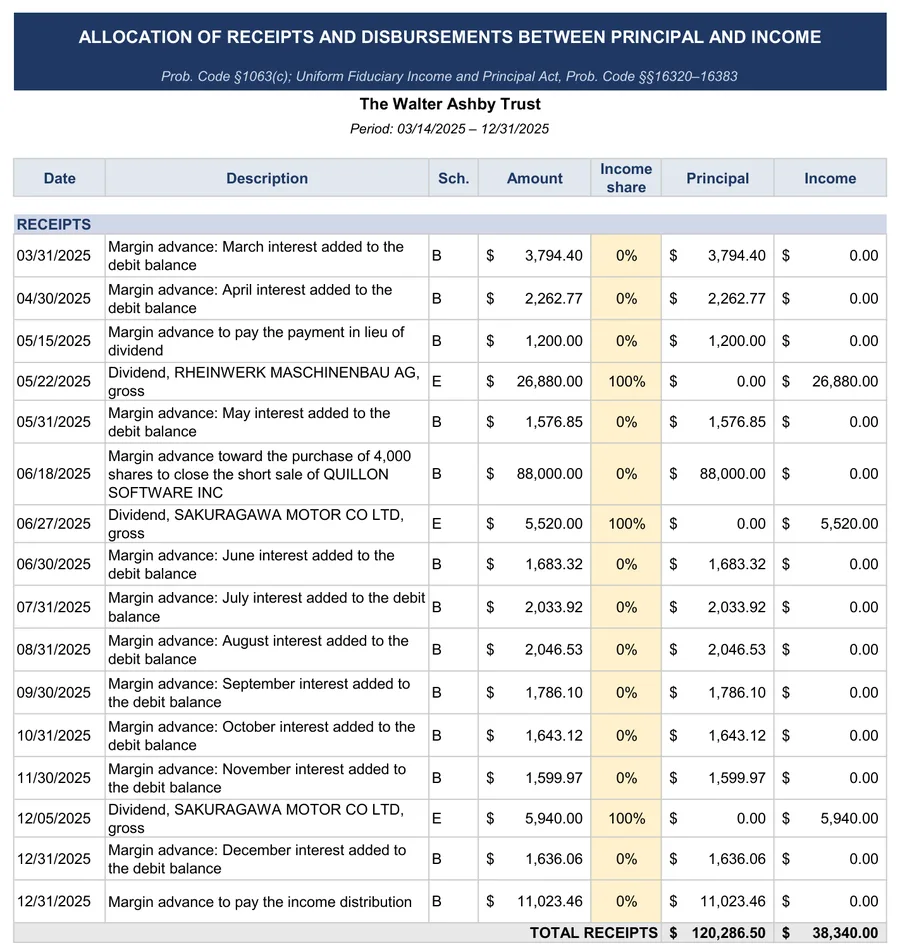900x945 pixels.
Task: Select the 88,000.00 Principal value
Action: (x=732, y=474)
